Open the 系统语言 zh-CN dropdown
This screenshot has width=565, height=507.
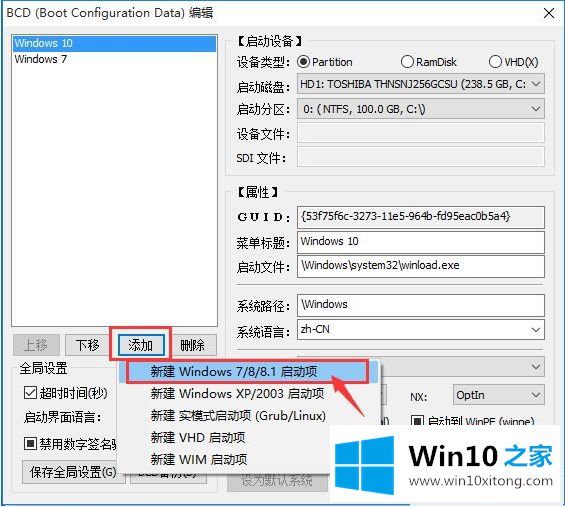click(x=421, y=330)
